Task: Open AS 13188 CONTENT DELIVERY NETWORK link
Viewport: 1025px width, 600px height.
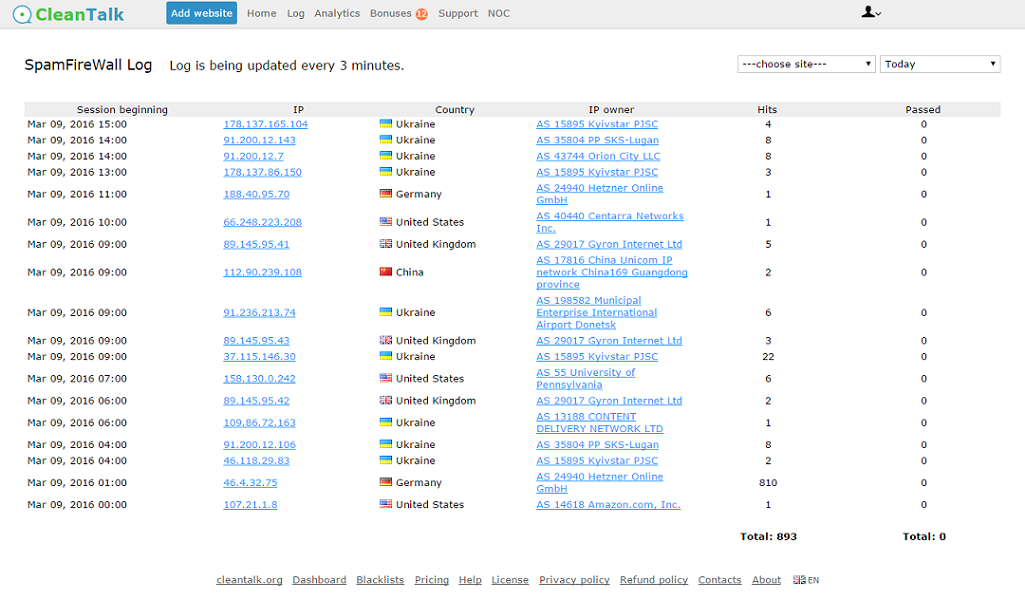Action: 599,423
